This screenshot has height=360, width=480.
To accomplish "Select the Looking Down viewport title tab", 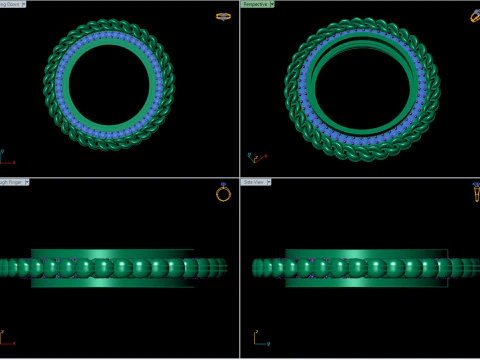I will click(10, 4).
